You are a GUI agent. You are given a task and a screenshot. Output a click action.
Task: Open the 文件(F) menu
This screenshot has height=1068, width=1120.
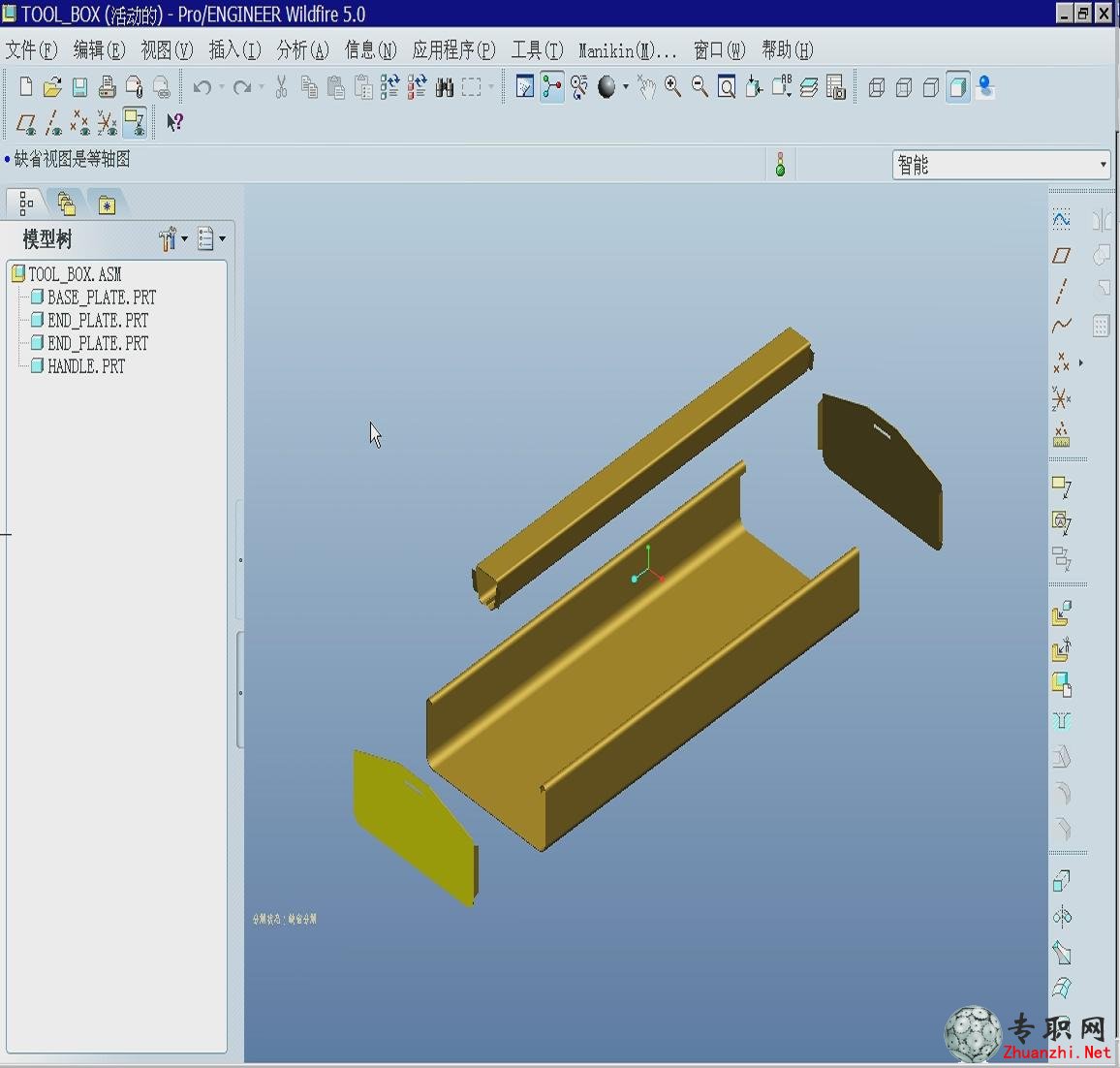click(31, 50)
